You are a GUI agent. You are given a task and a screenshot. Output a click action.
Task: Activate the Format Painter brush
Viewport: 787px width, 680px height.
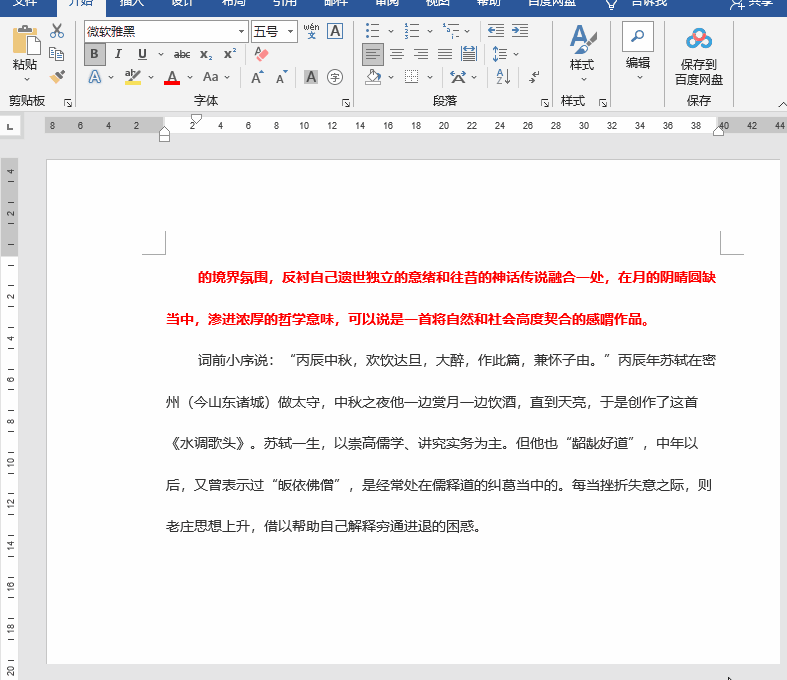pyautogui.click(x=57, y=76)
